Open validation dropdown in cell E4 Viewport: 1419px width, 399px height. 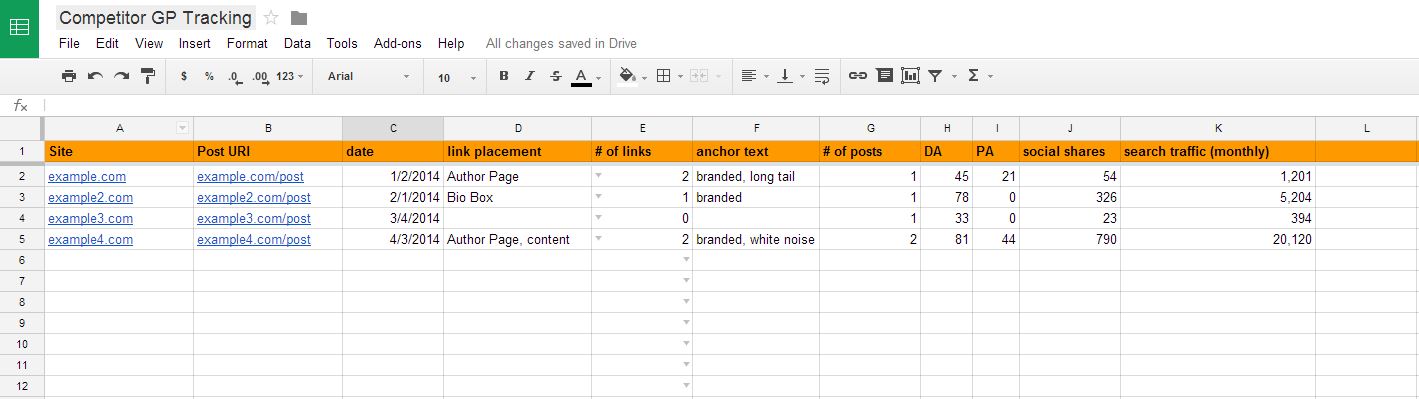click(x=599, y=217)
